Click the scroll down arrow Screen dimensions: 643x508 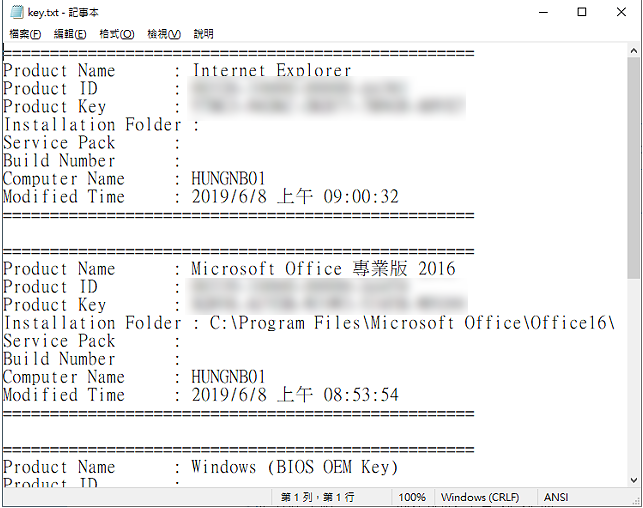click(634, 480)
